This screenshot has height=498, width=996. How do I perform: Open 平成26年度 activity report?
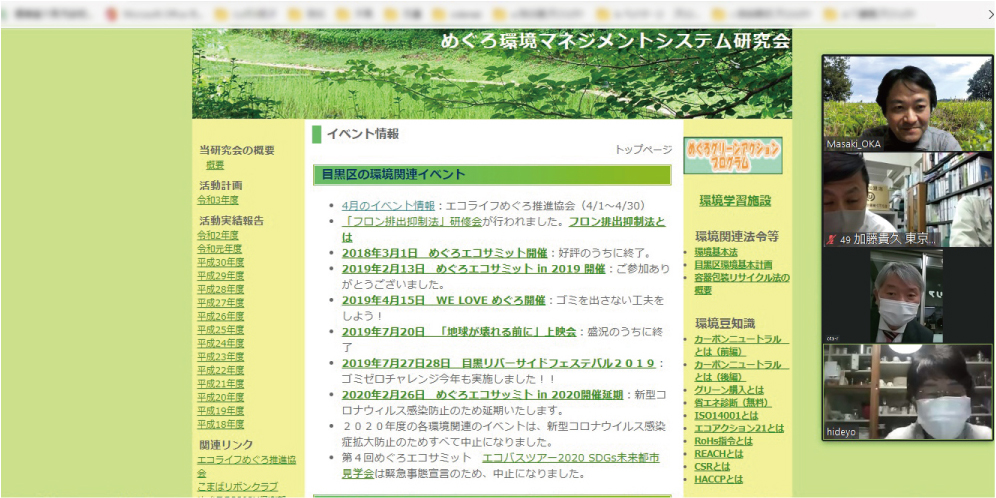pyautogui.click(x=220, y=316)
